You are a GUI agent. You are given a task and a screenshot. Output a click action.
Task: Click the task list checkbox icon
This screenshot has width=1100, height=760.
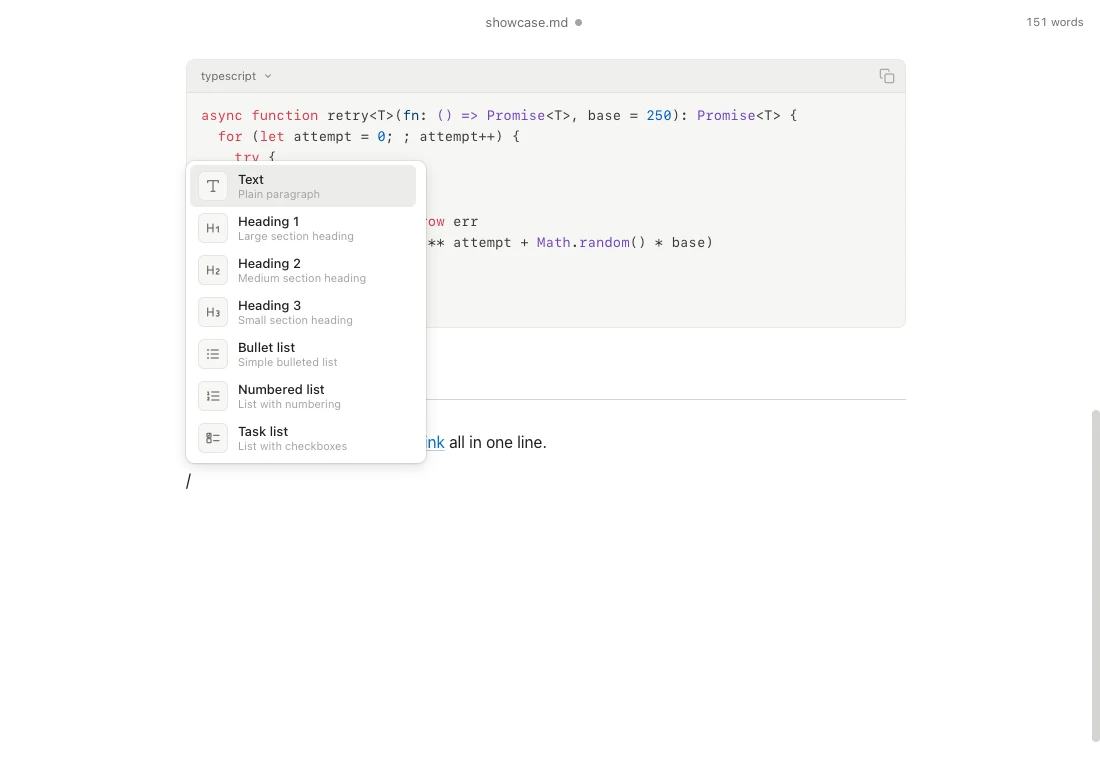click(213, 439)
